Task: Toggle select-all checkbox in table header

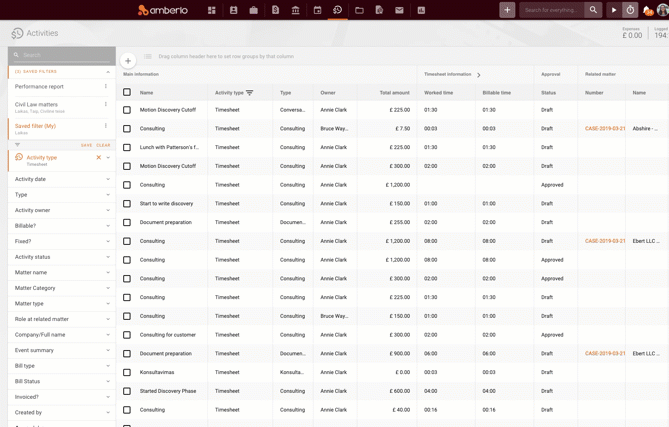Action: tap(127, 92)
